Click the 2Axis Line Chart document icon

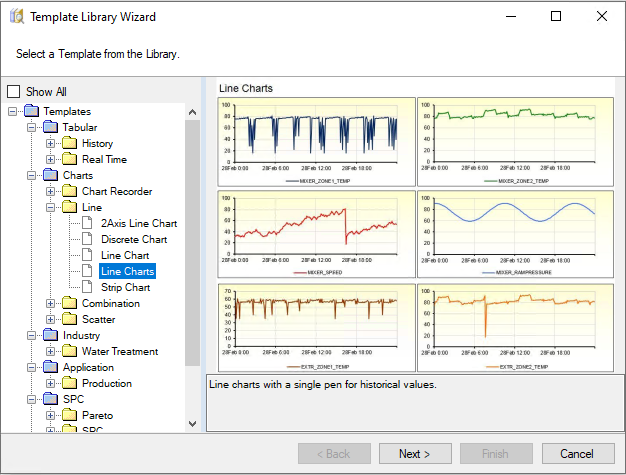[x=87, y=223]
